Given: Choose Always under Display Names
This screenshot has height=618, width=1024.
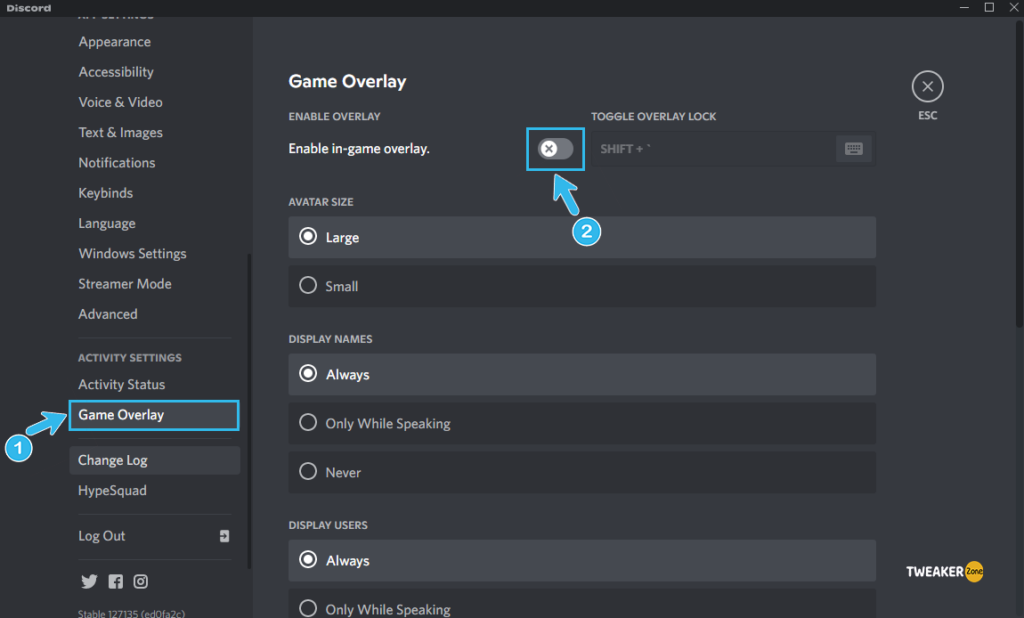Looking at the screenshot, I should [582, 374].
